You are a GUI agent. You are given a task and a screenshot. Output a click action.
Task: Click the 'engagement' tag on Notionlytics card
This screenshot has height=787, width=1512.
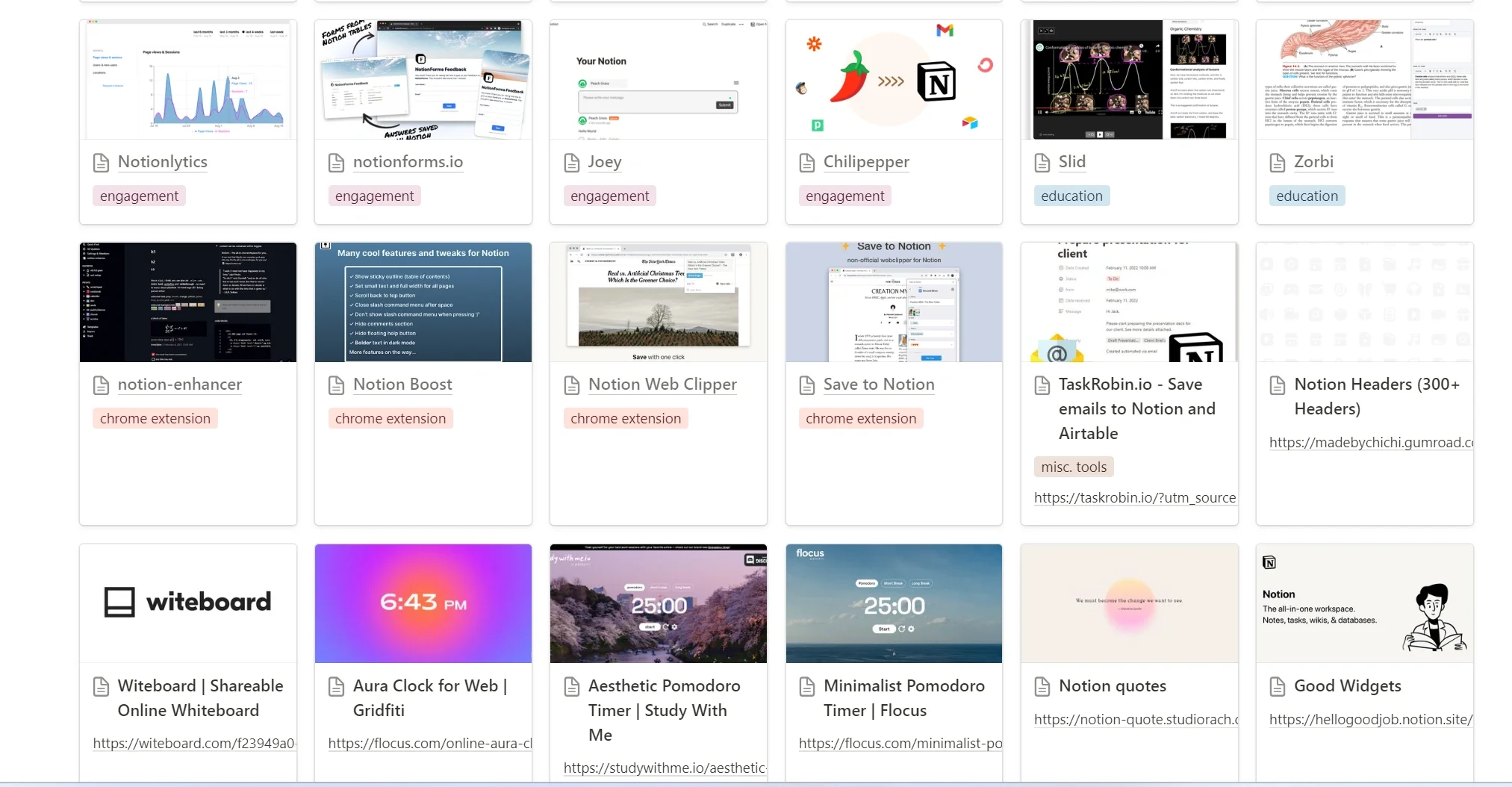pos(139,196)
